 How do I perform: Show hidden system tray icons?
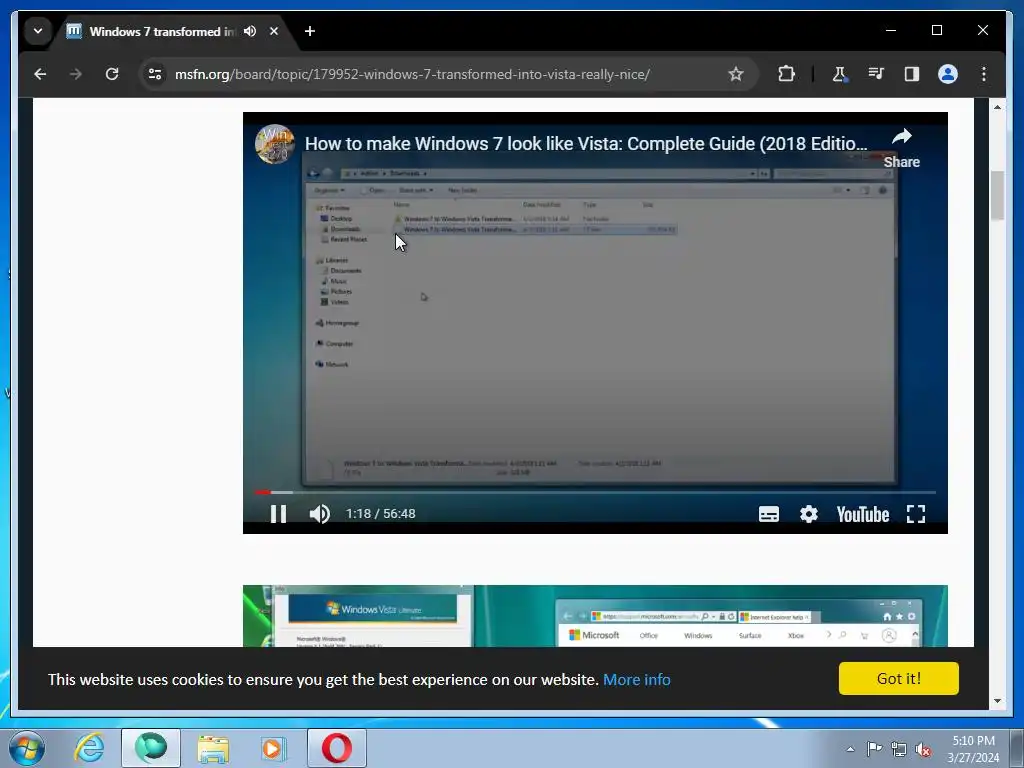(x=850, y=749)
